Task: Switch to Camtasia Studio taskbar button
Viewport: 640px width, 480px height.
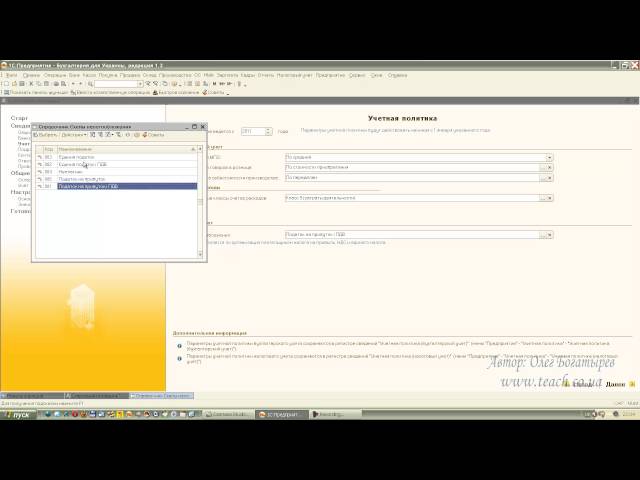Action: pos(229,415)
